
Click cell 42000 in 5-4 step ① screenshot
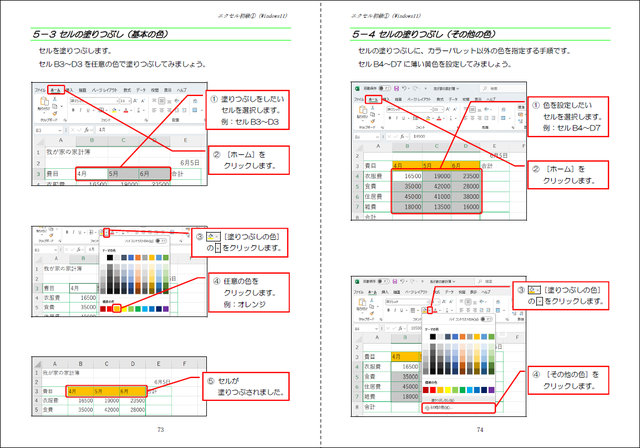coord(437,186)
